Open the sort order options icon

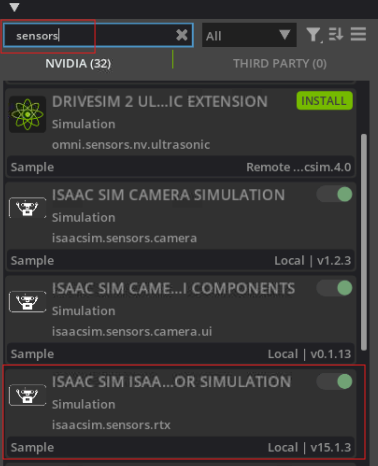[x=336, y=34]
